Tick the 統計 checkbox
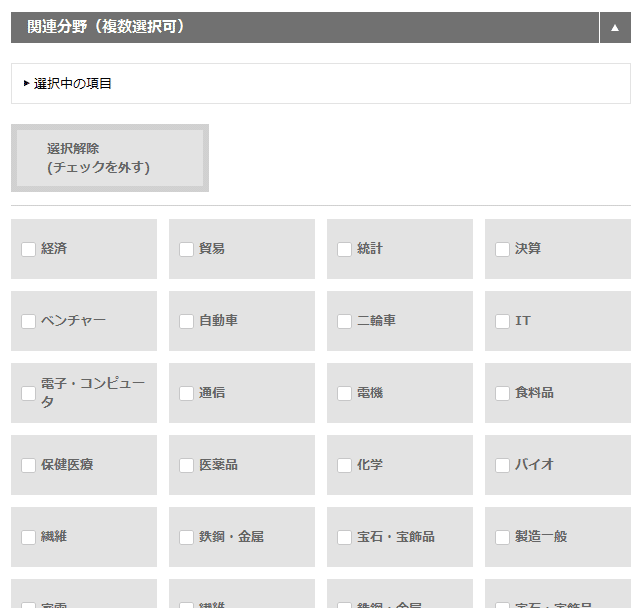The height and width of the screenshot is (608, 641). click(344, 249)
